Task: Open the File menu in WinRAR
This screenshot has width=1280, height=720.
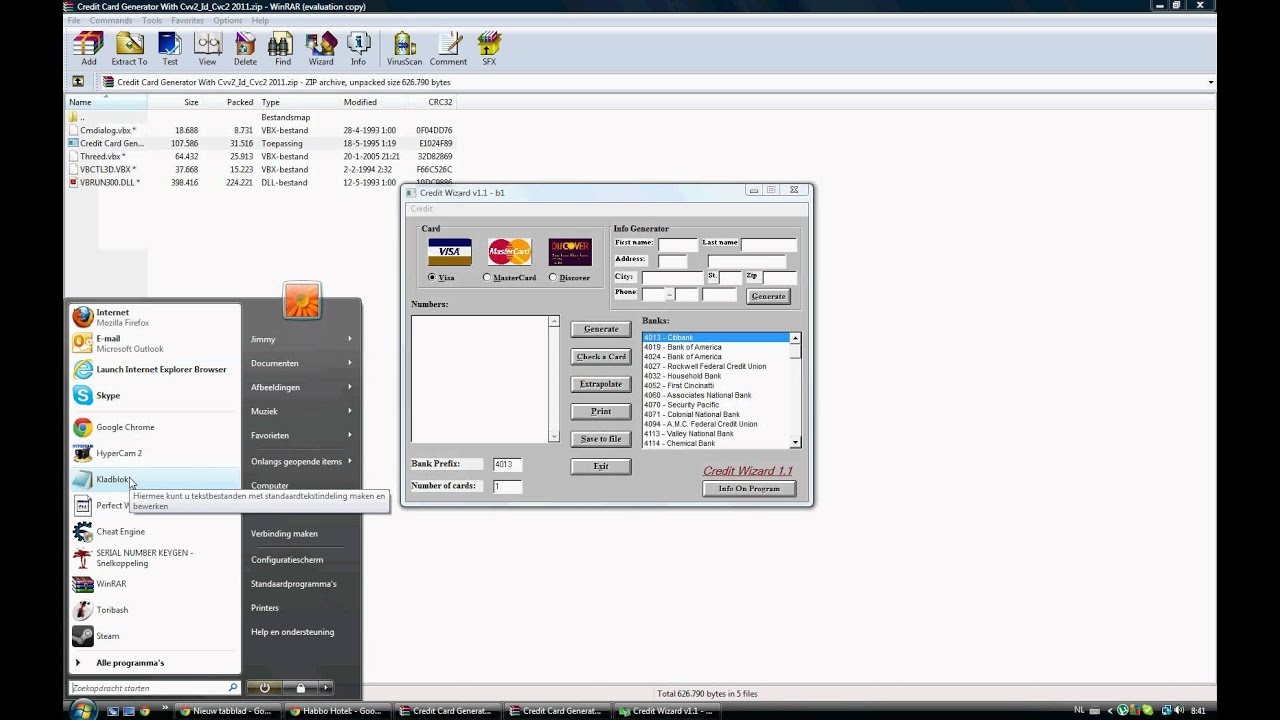Action: (74, 20)
